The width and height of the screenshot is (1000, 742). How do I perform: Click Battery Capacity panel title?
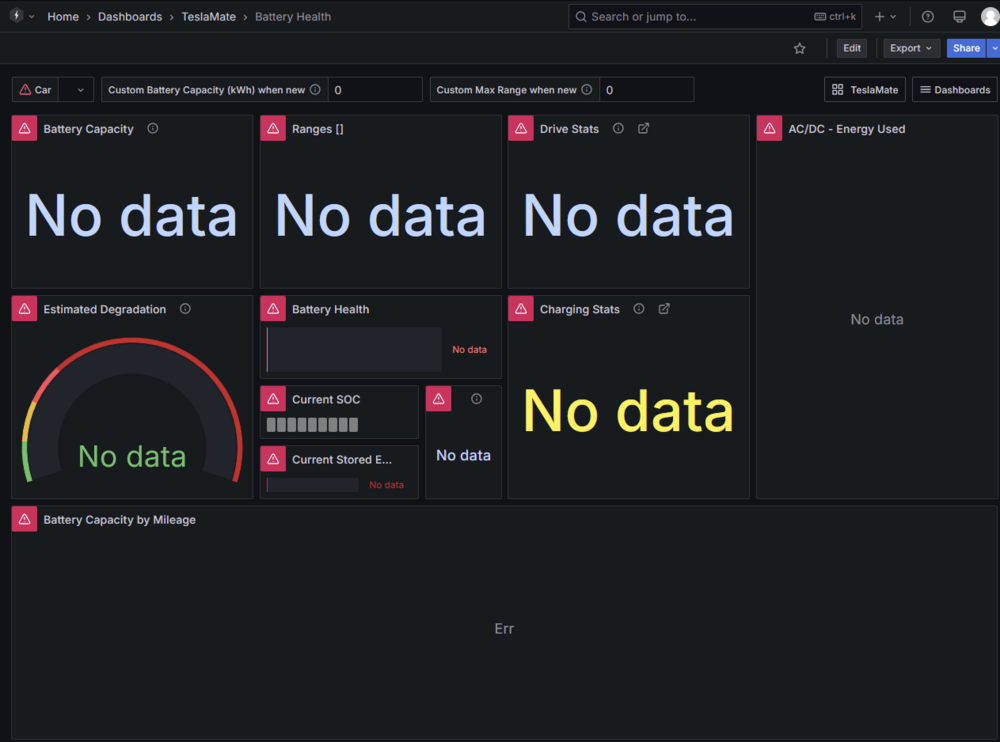coord(89,129)
